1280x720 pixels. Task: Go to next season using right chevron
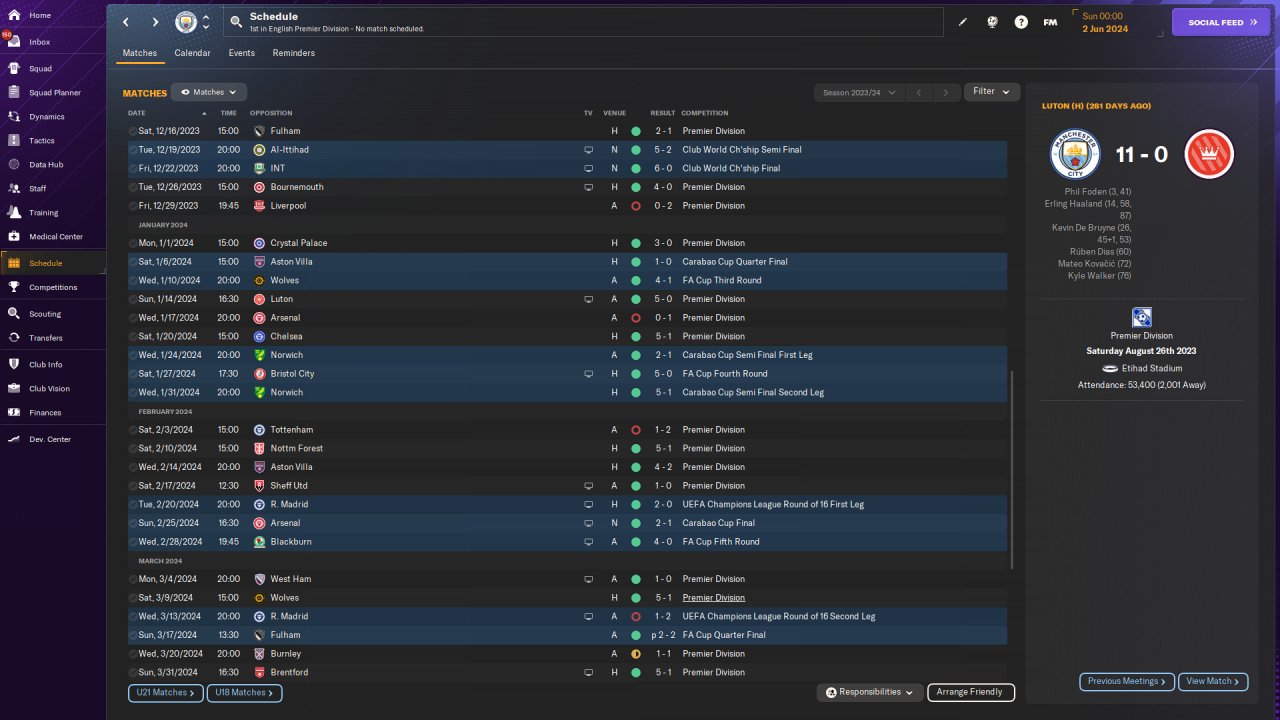click(946, 92)
